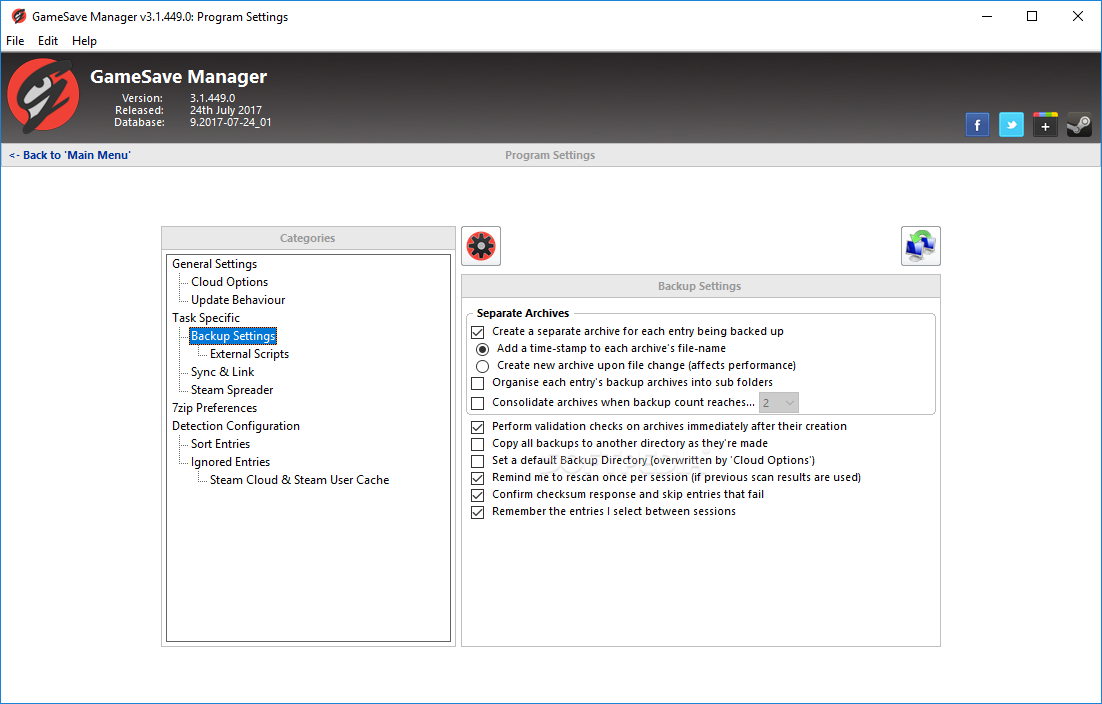Select Backup Settings tree item
This screenshot has width=1102, height=704.
pyautogui.click(x=233, y=336)
